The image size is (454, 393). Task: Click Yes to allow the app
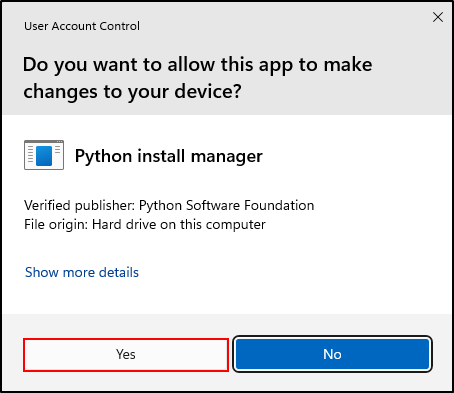pos(126,355)
